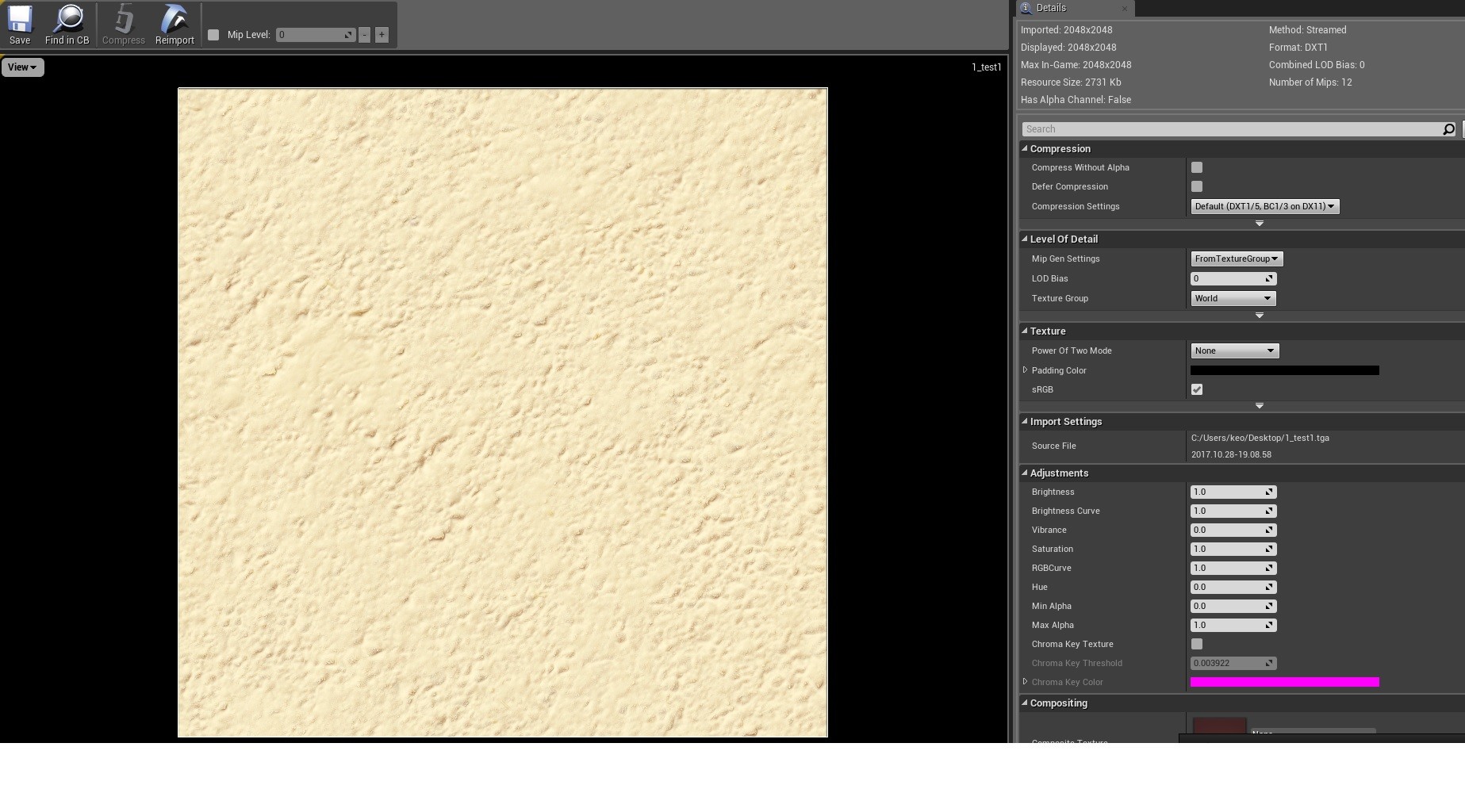1465x812 pixels.
Task: Open Compression Settings dropdown
Action: tap(1264, 206)
